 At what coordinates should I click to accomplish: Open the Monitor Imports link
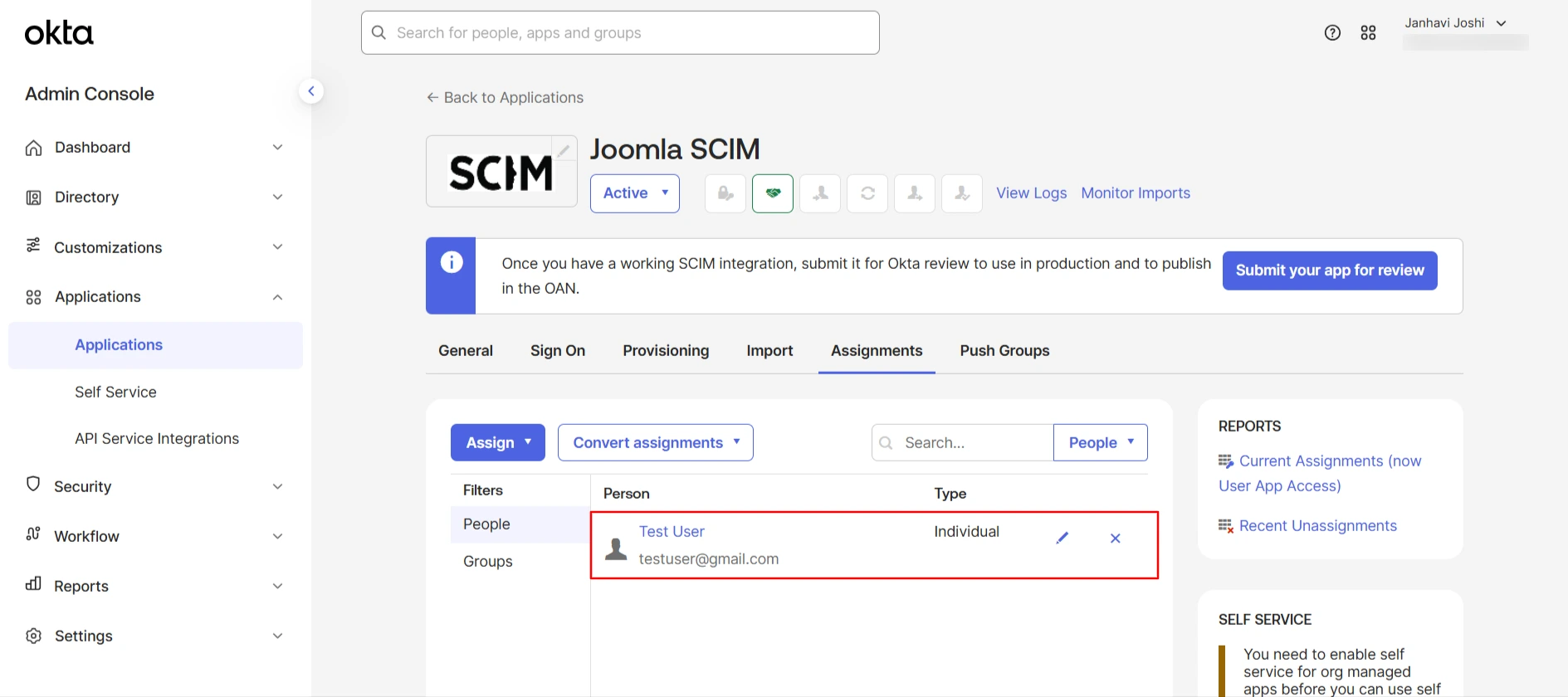pyautogui.click(x=1136, y=193)
